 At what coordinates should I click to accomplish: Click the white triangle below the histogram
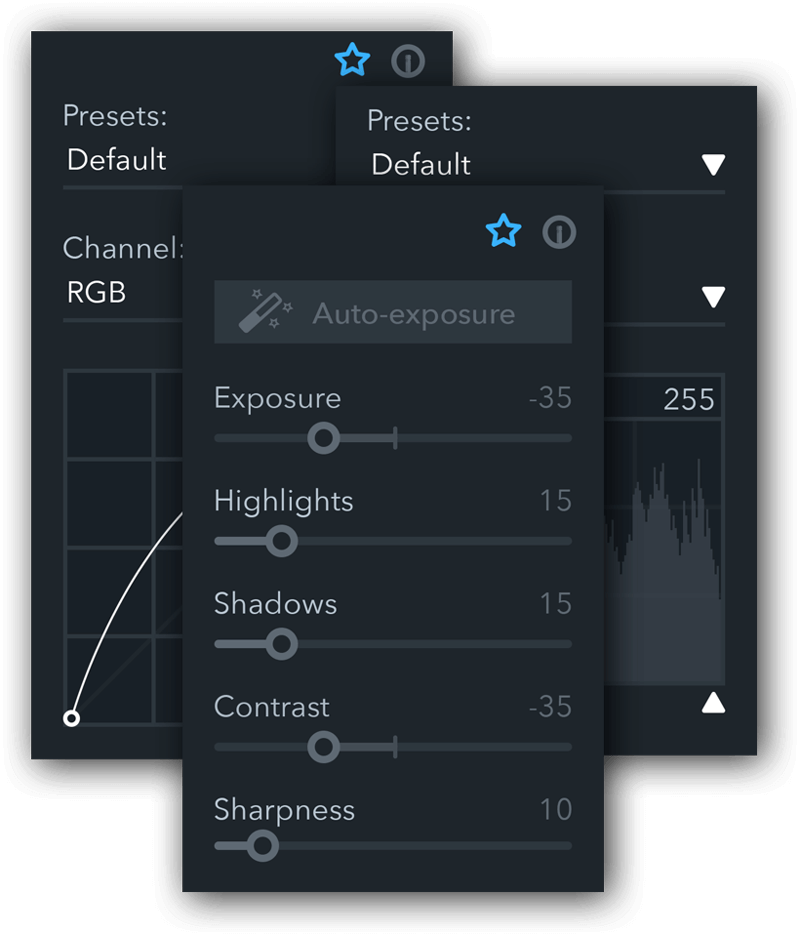click(713, 703)
